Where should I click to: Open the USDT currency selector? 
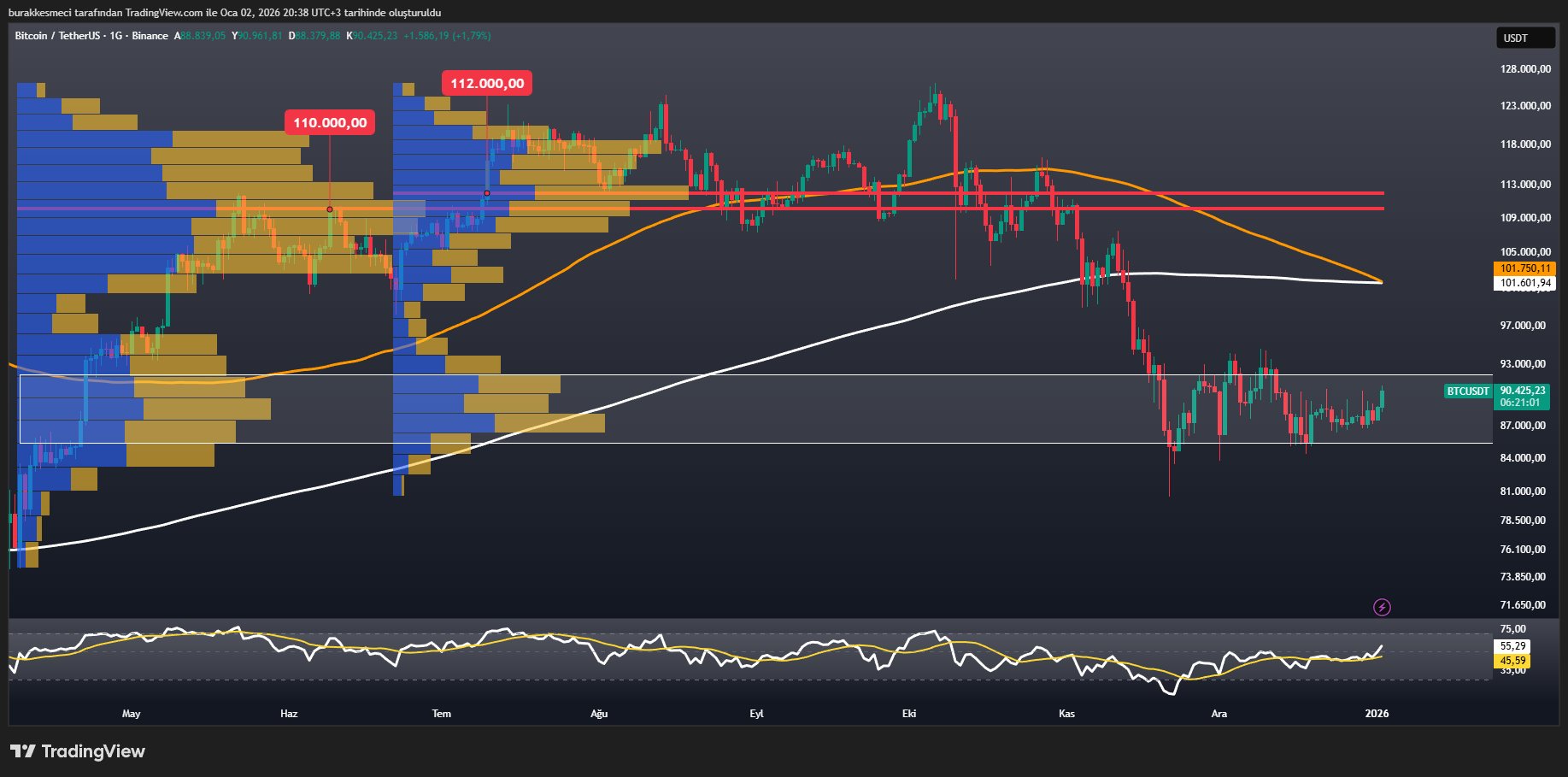point(1524,38)
